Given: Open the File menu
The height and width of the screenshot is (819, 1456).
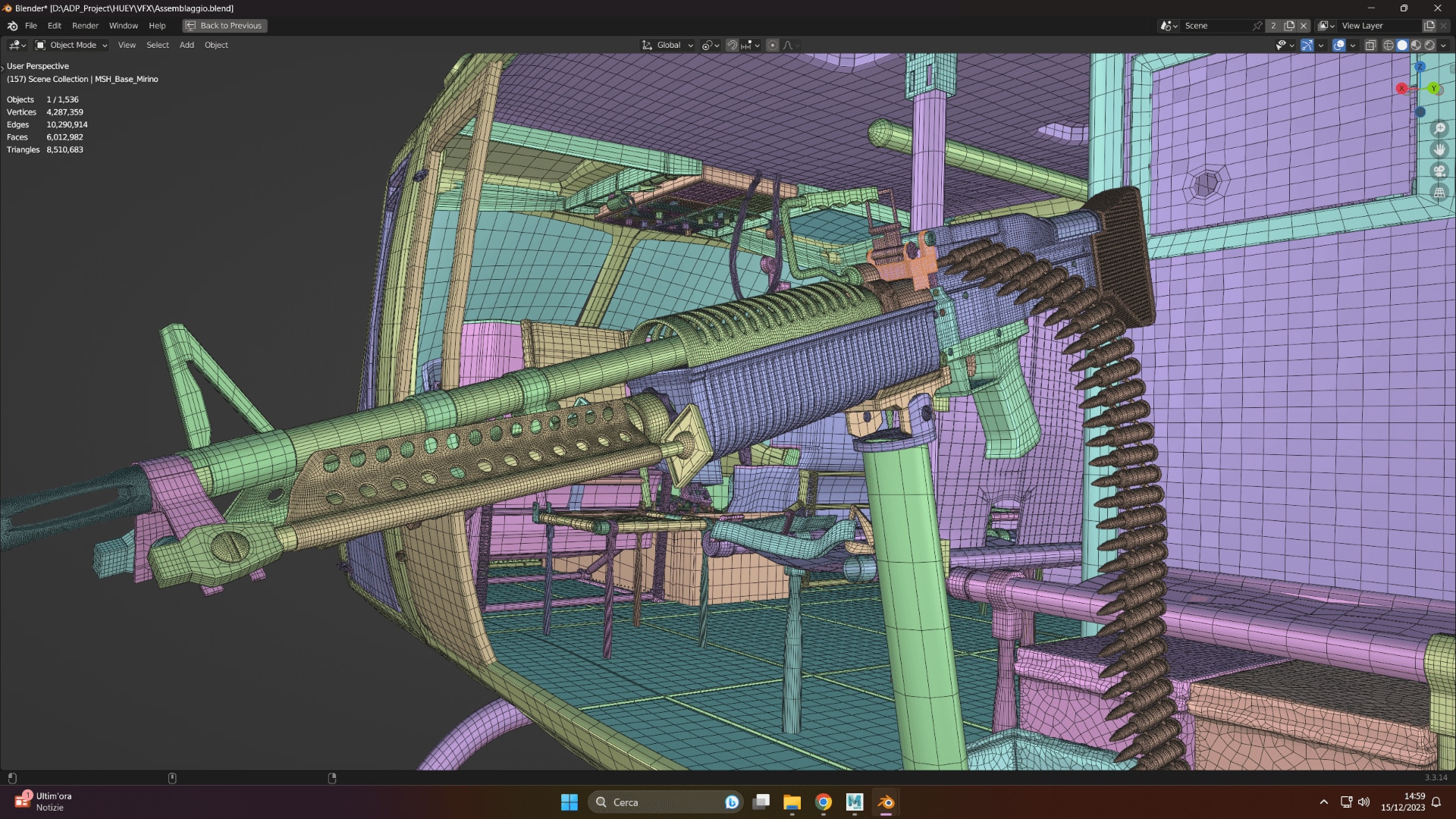Looking at the screenshot, I should pos(31,26).
